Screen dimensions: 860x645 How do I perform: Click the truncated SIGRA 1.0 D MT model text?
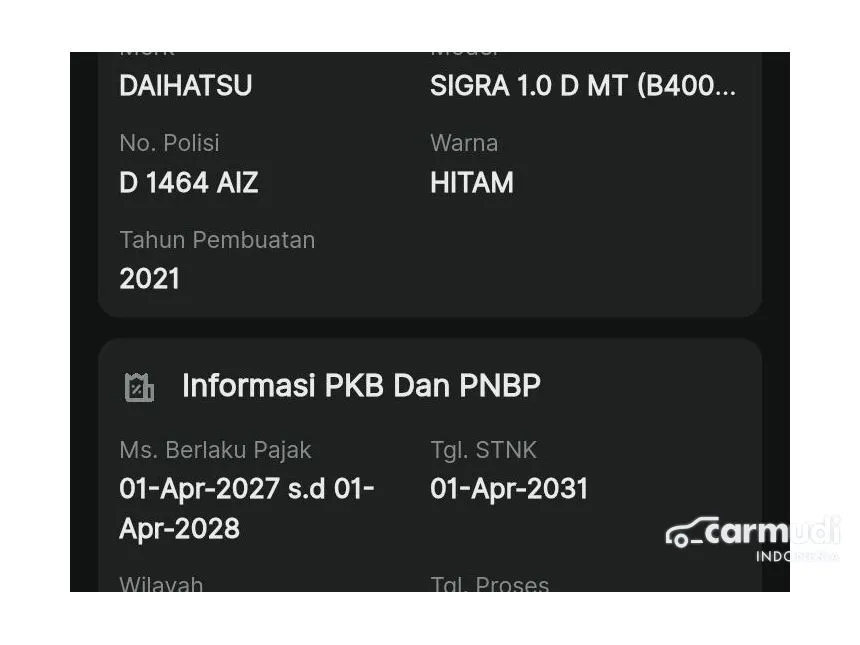click(582, 86)
